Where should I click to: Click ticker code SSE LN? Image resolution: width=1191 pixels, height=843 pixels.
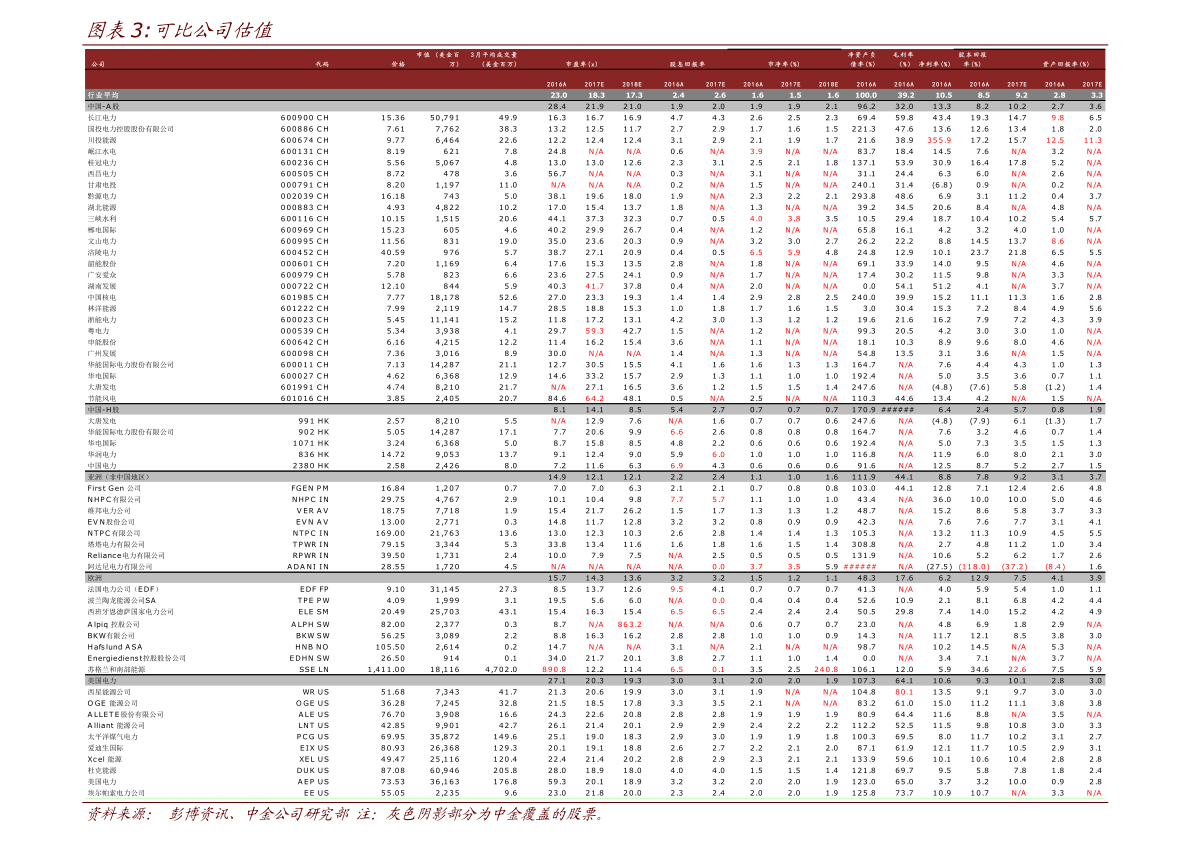pos(314,670)
